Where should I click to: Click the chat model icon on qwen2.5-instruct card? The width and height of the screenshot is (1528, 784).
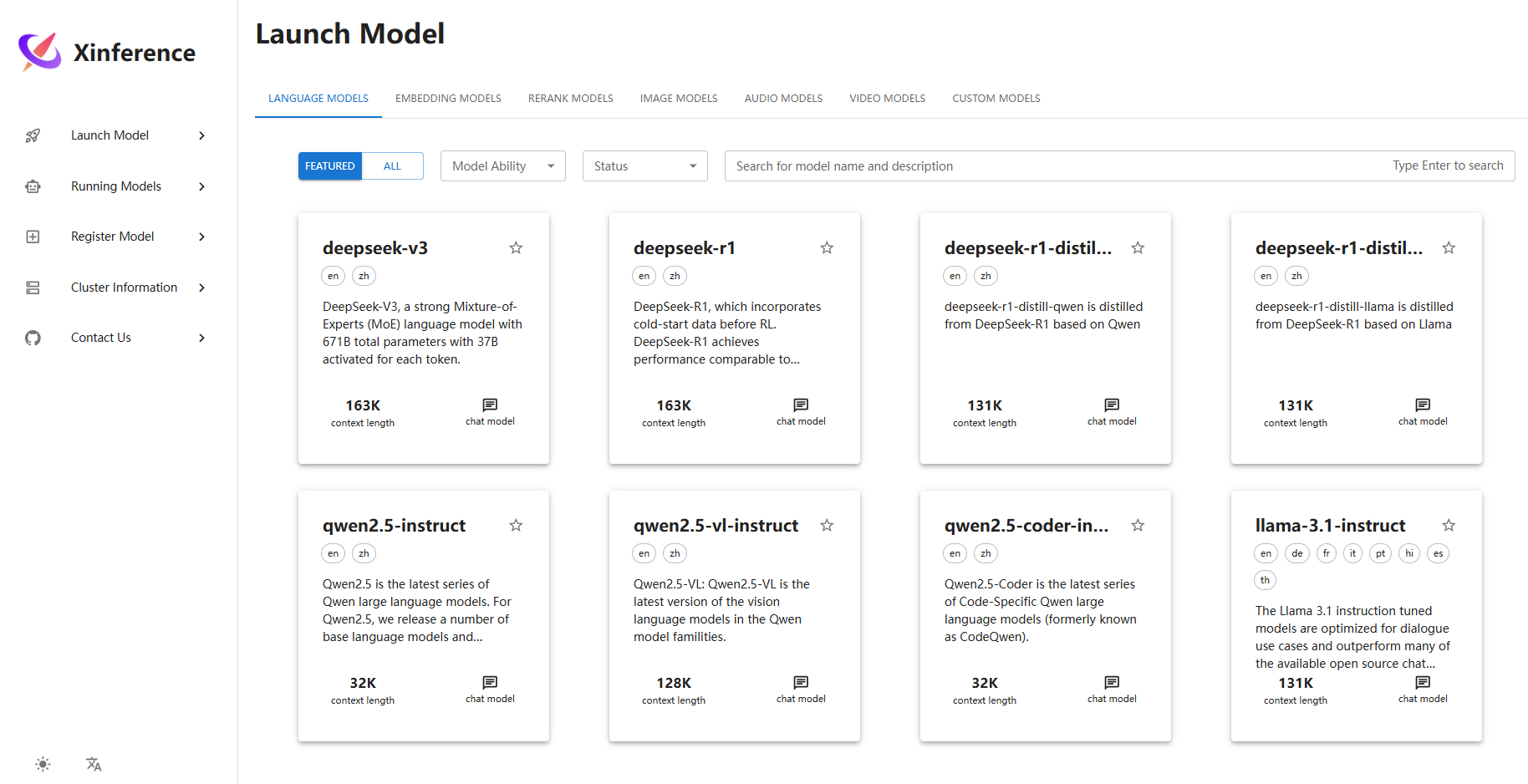(490, 683)
